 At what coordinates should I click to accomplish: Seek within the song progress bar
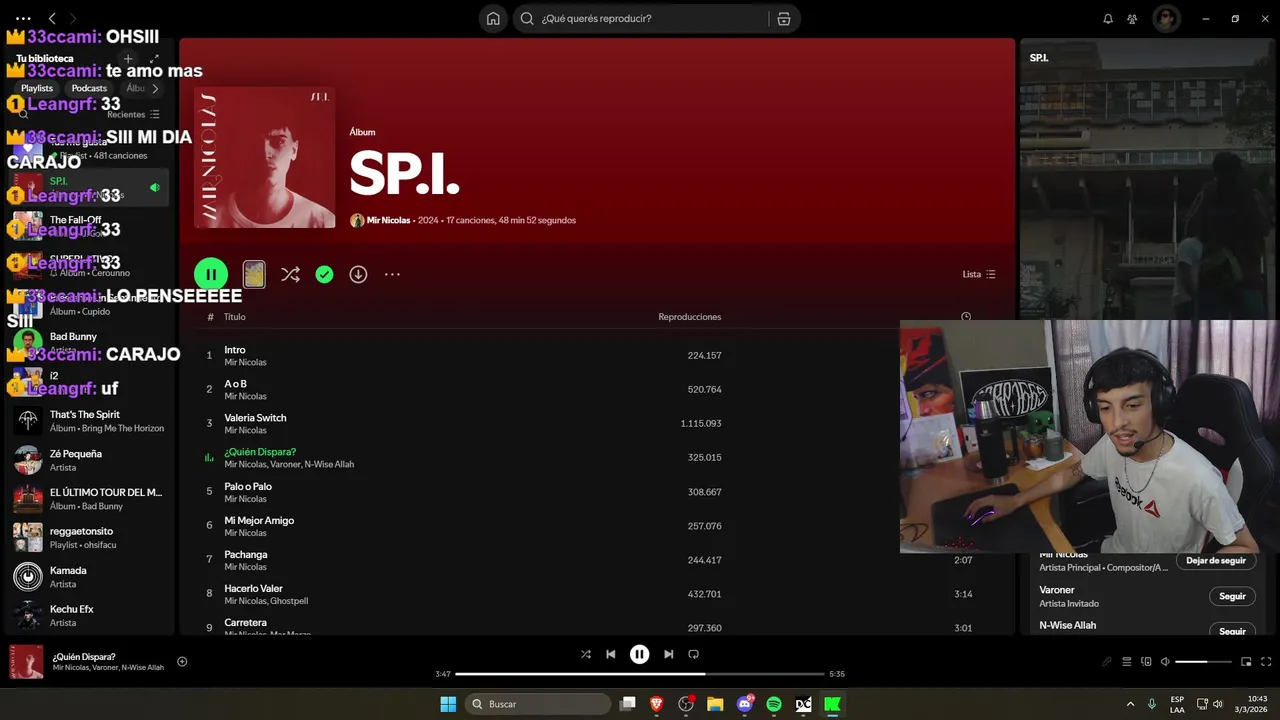[640, 674]
